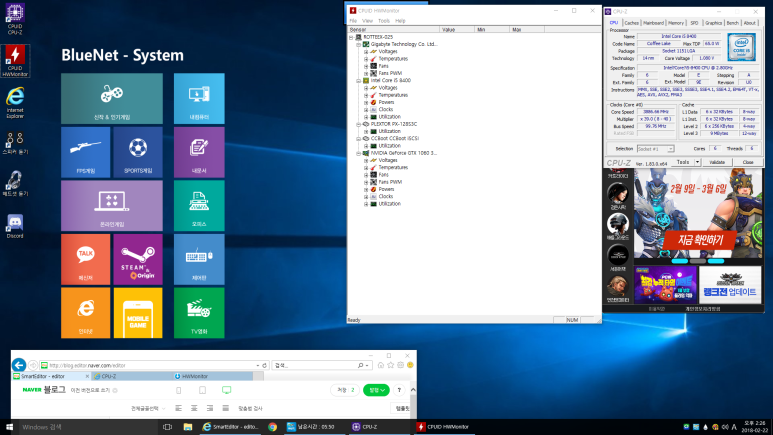Open HWMonitor View menu
This screenshot has width=773, height=435.
click(367, 21)
